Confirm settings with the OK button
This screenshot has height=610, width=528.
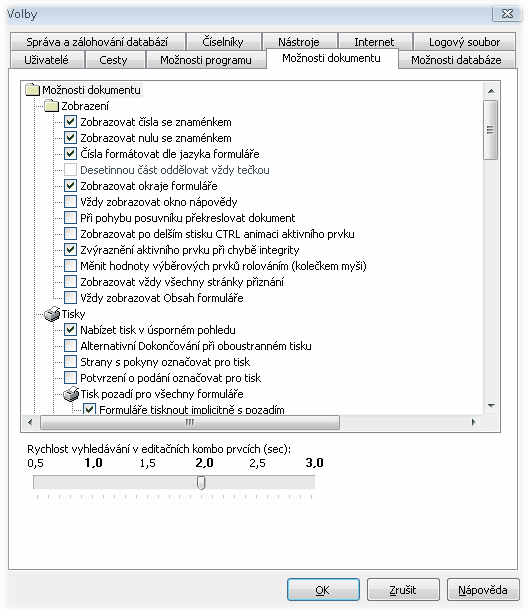click(x=323, y=590)
